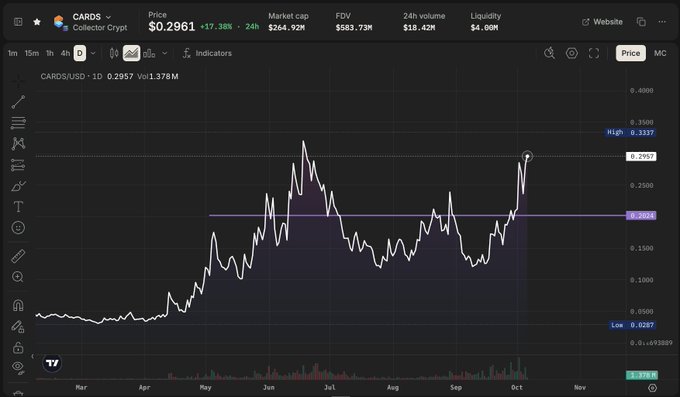Screen dimensions: 680x397
Task: Open chart settings hexagon icon
Action: point(572,53)
